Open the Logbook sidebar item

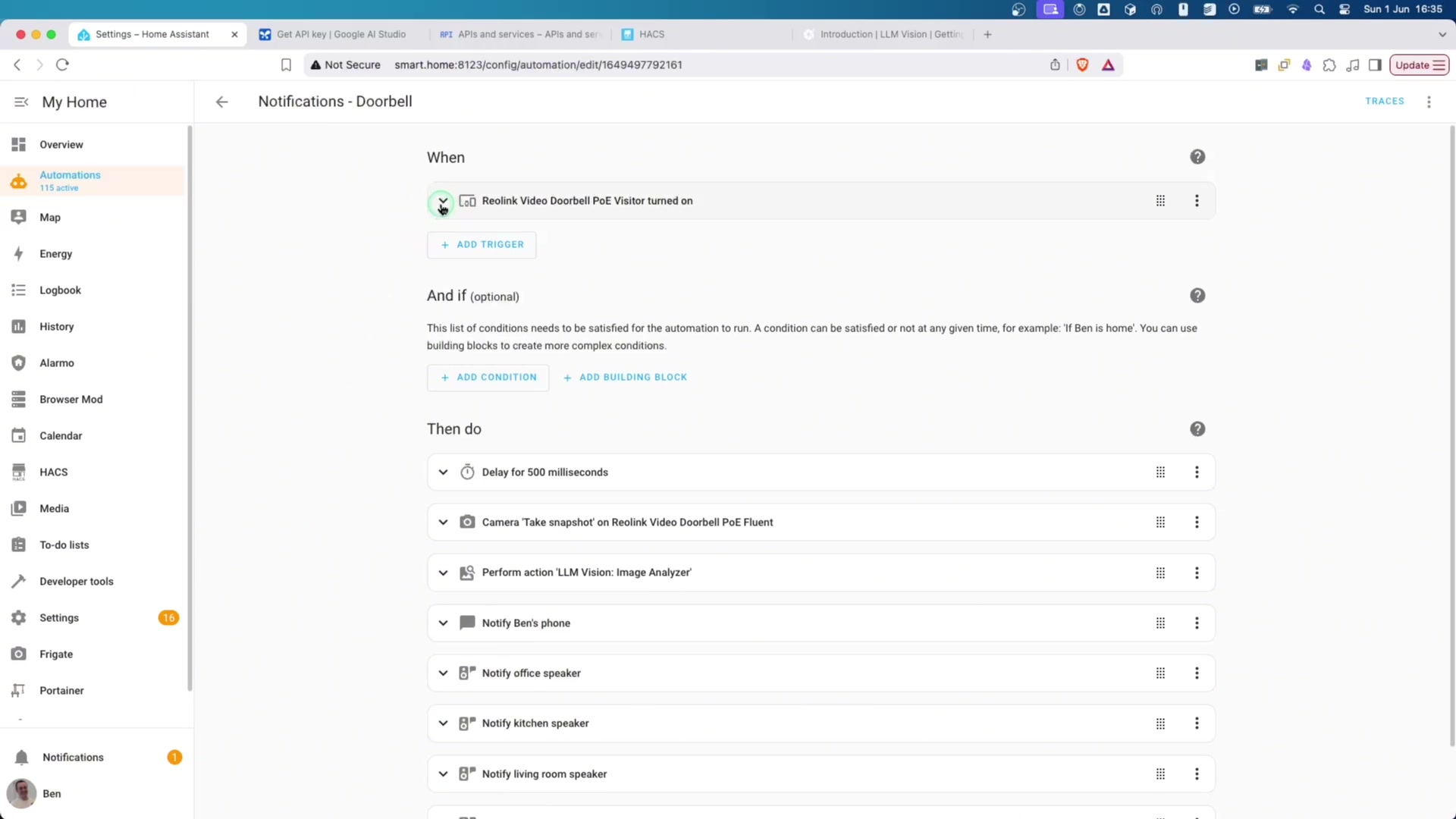coord(60,290)
